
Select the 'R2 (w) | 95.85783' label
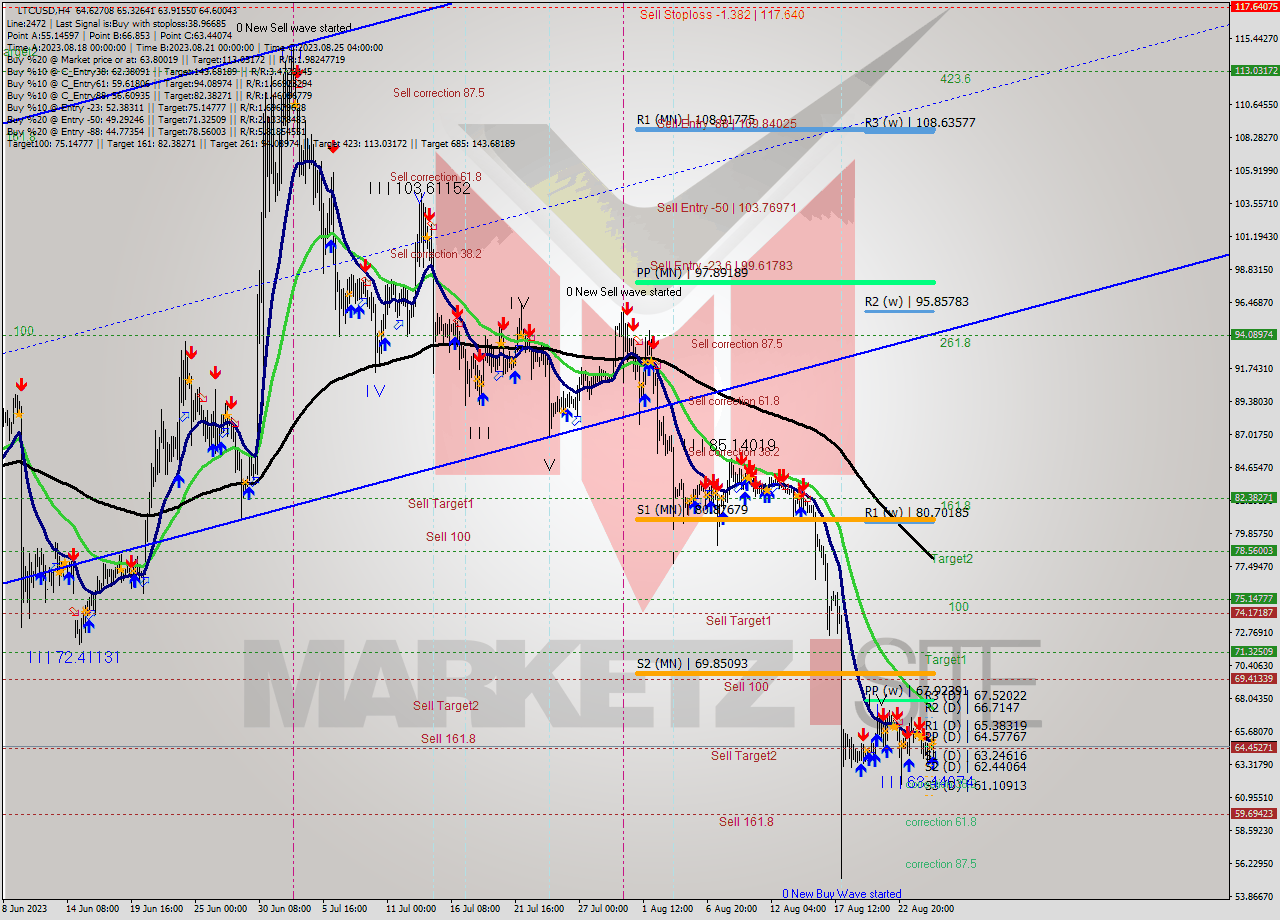[916, 301]
